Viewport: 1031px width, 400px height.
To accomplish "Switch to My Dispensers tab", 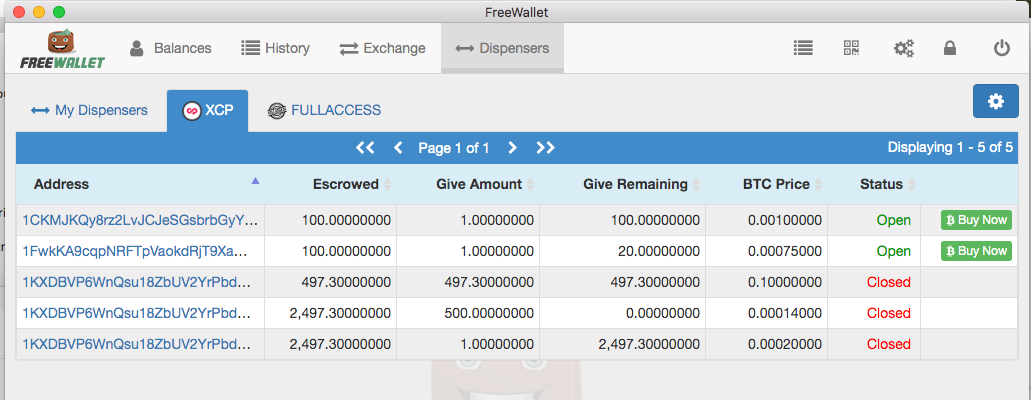I will pyautogui.click(x=89, y=111).
